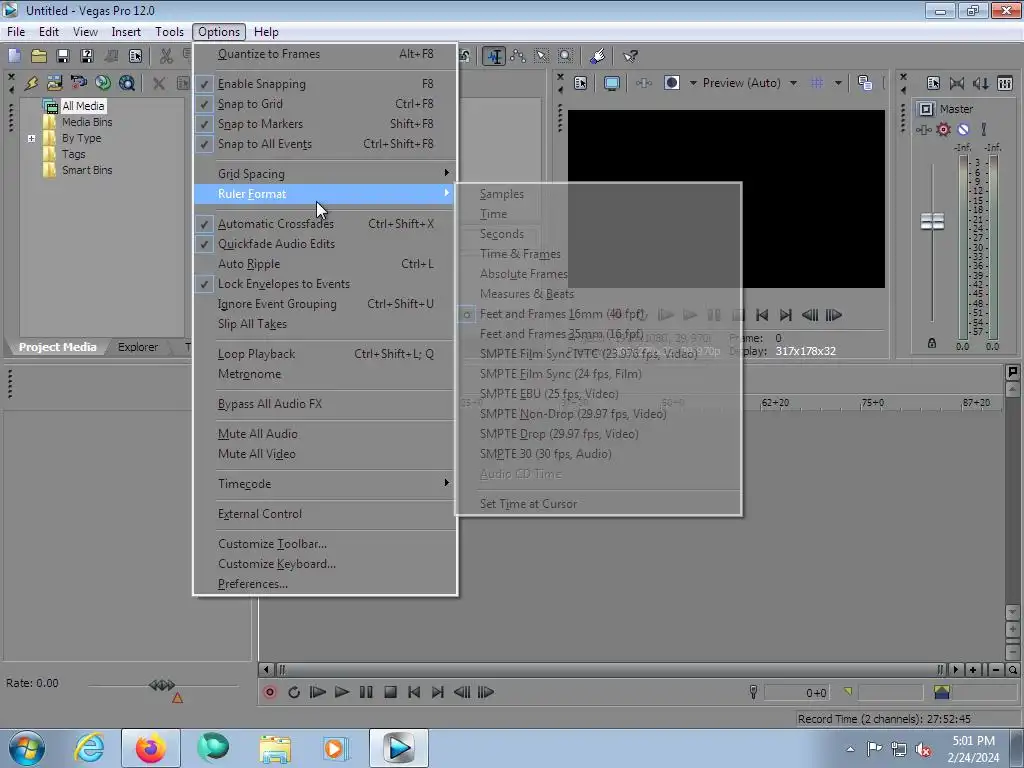The width and height of the screenshot is (1024, 768).
Task: Open the Ruler Format submenu
Action: 325,194
